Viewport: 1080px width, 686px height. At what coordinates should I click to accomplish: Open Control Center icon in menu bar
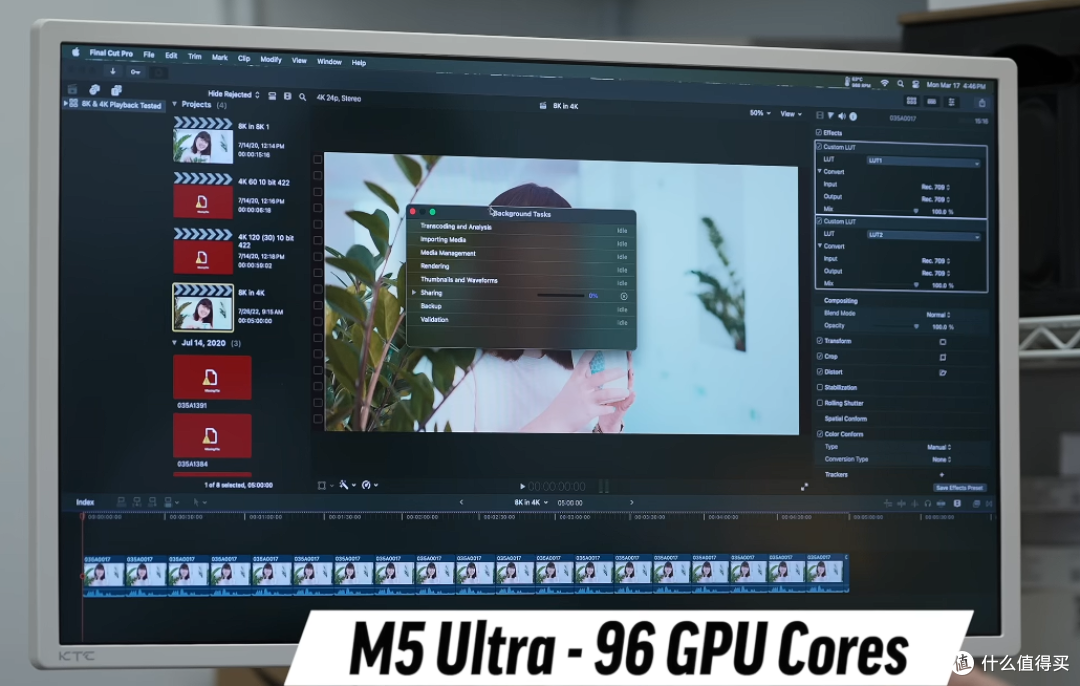point(915,84)
